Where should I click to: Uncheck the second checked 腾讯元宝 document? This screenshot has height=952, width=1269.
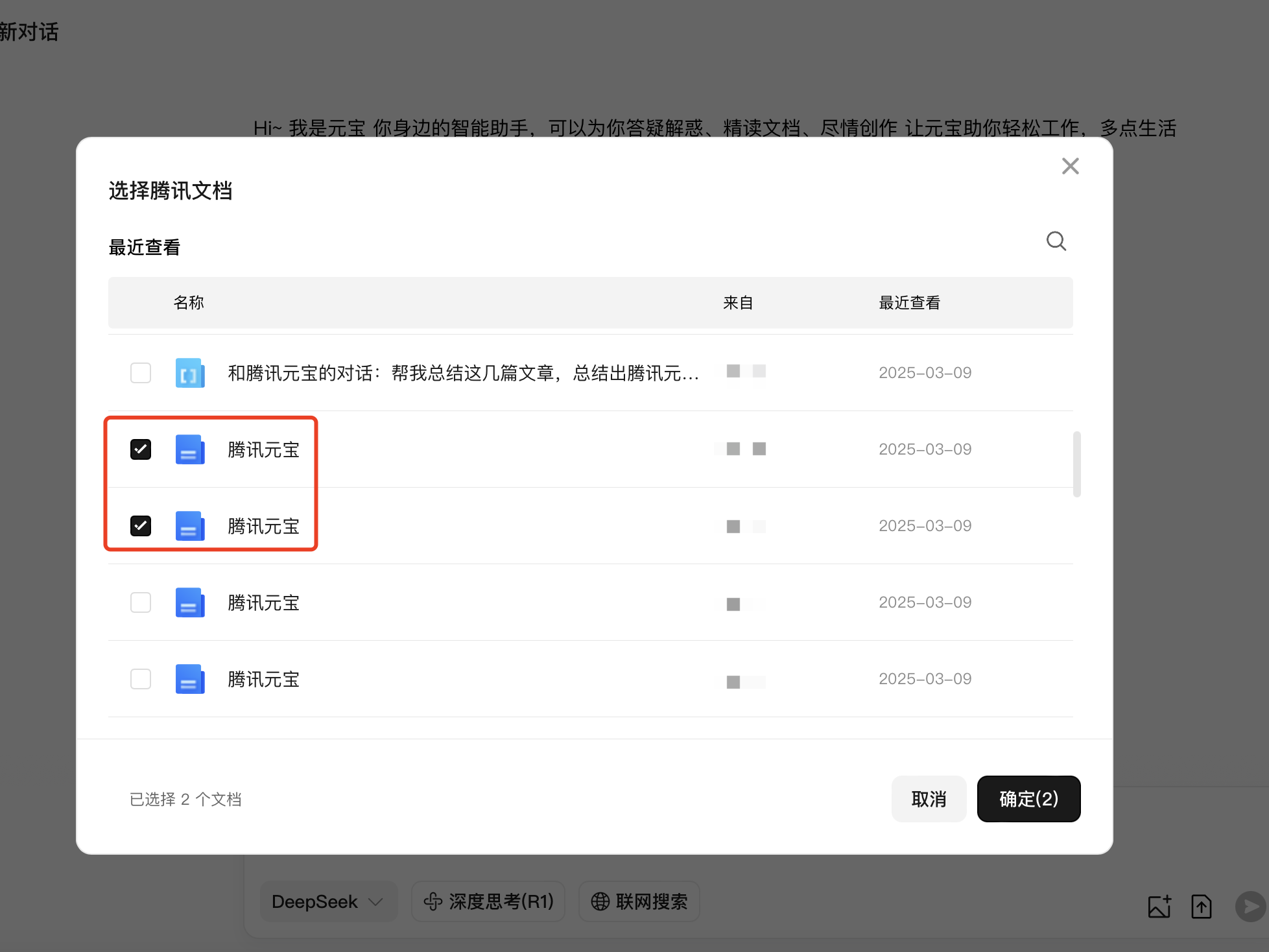(x=141, y=526)
